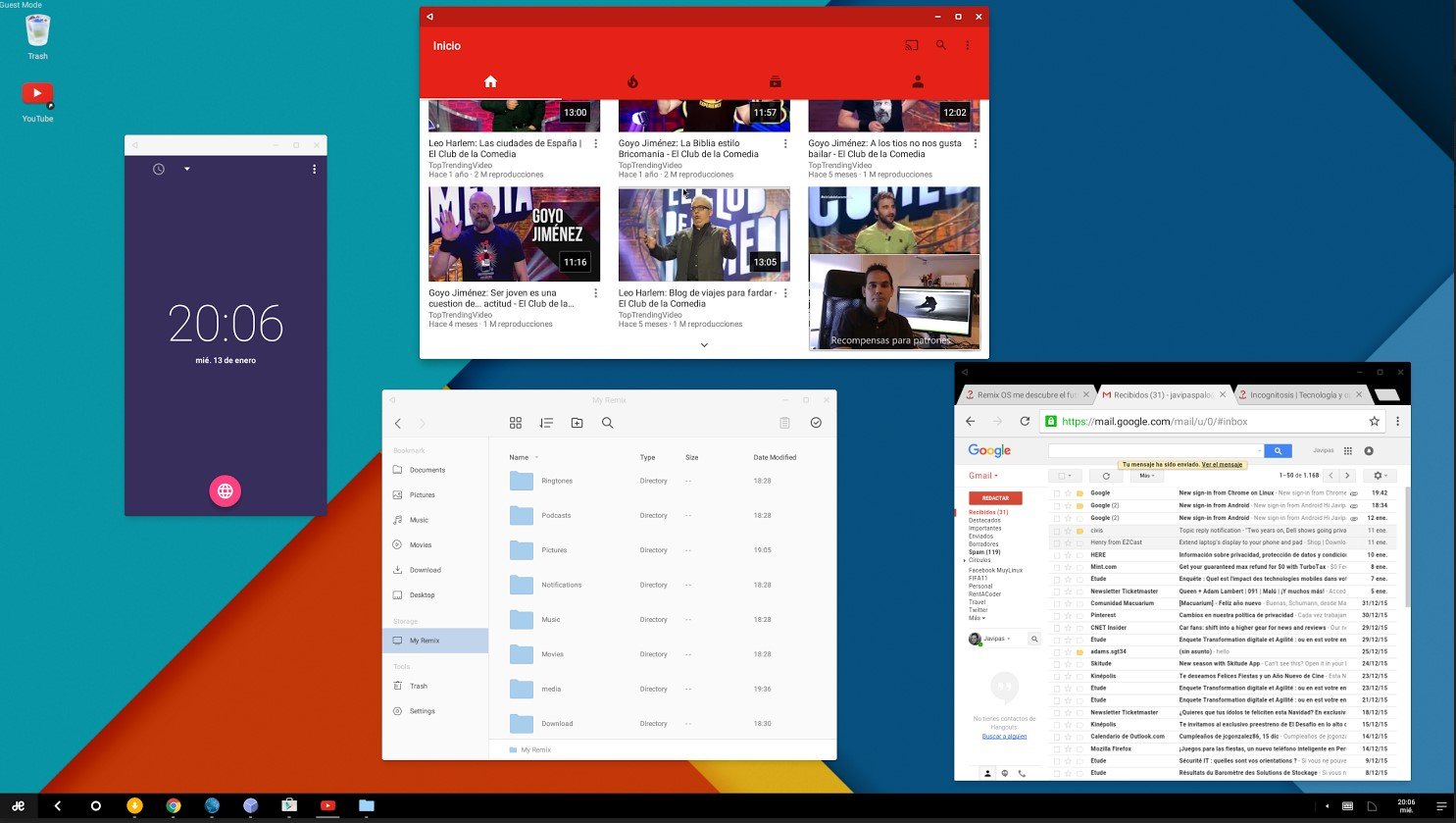Expand the clock mode dropdown arrow
1456x823 pixels.
click(x=187, y=169)
